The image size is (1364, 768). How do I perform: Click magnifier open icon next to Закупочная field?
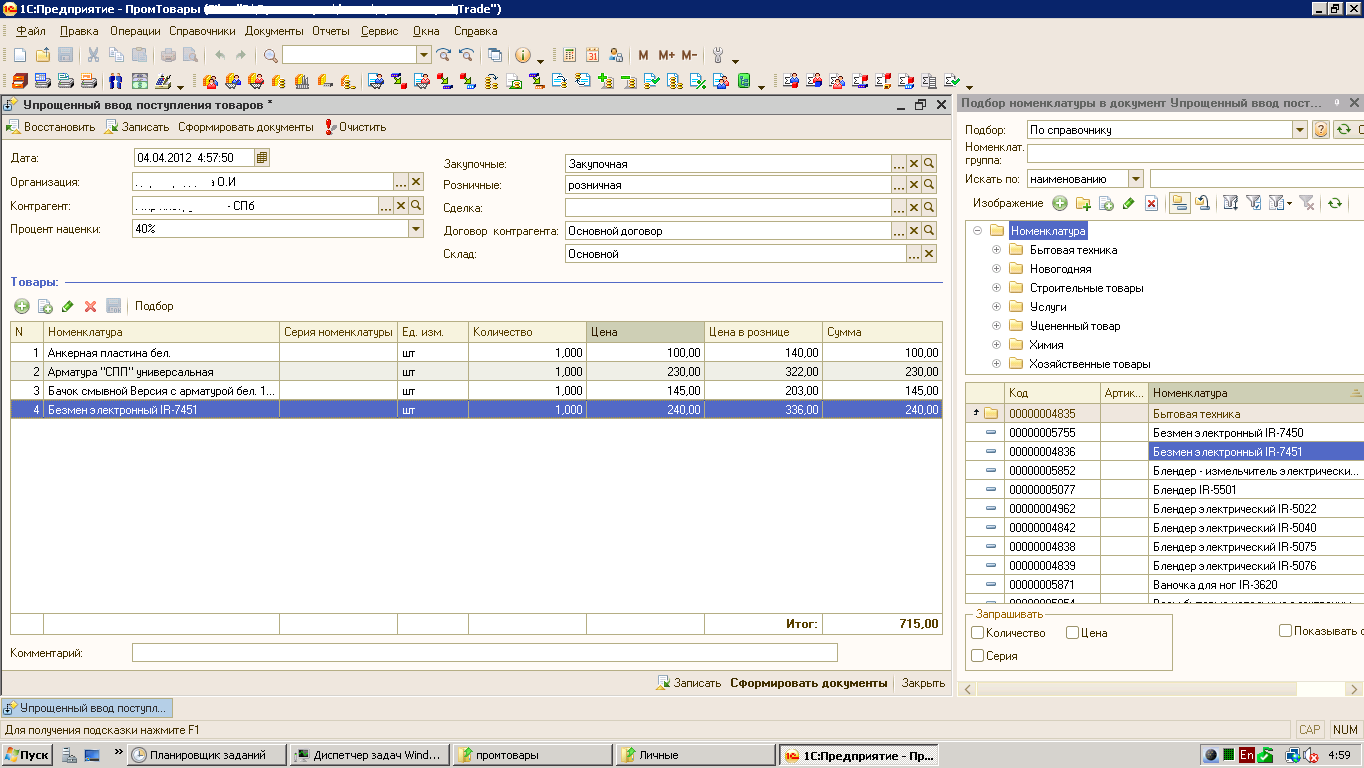(x=929, y=163)
